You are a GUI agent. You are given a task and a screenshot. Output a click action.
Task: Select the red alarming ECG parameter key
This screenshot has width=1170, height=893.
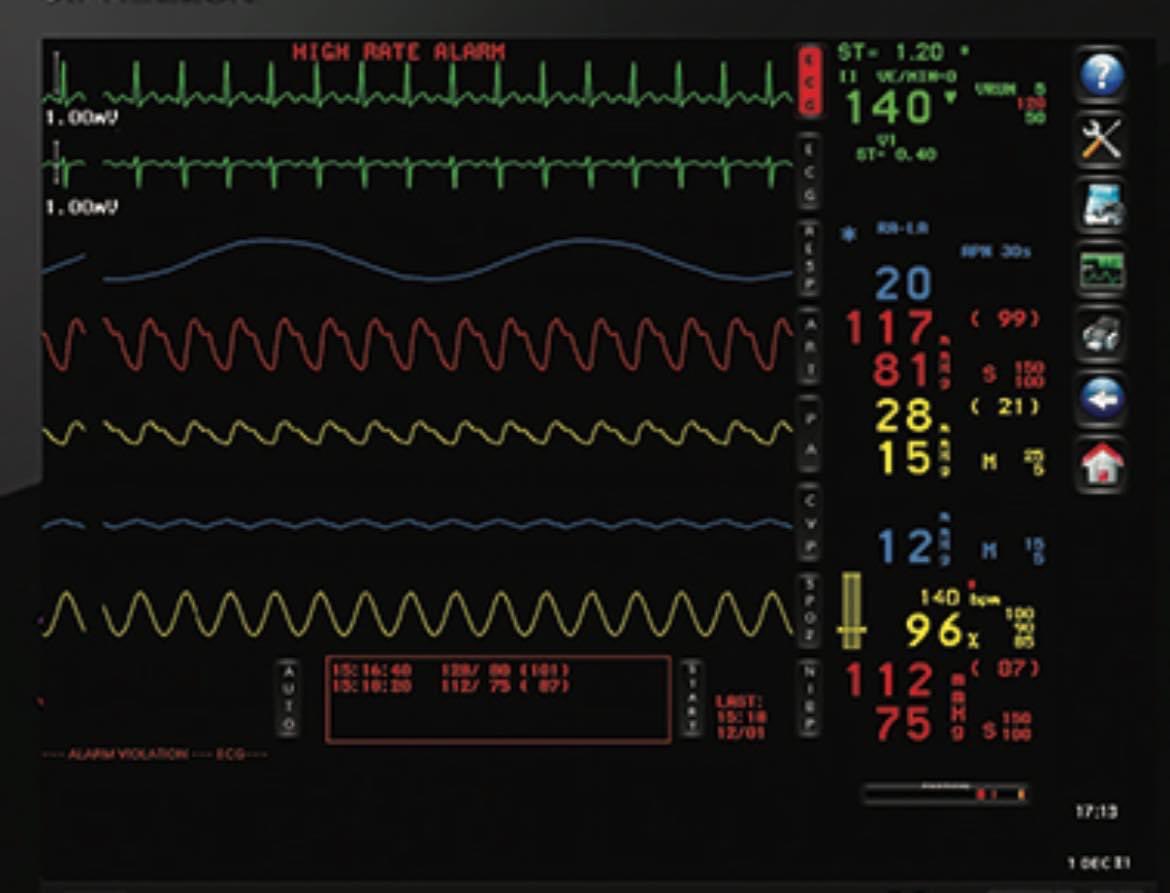[810, 81]
